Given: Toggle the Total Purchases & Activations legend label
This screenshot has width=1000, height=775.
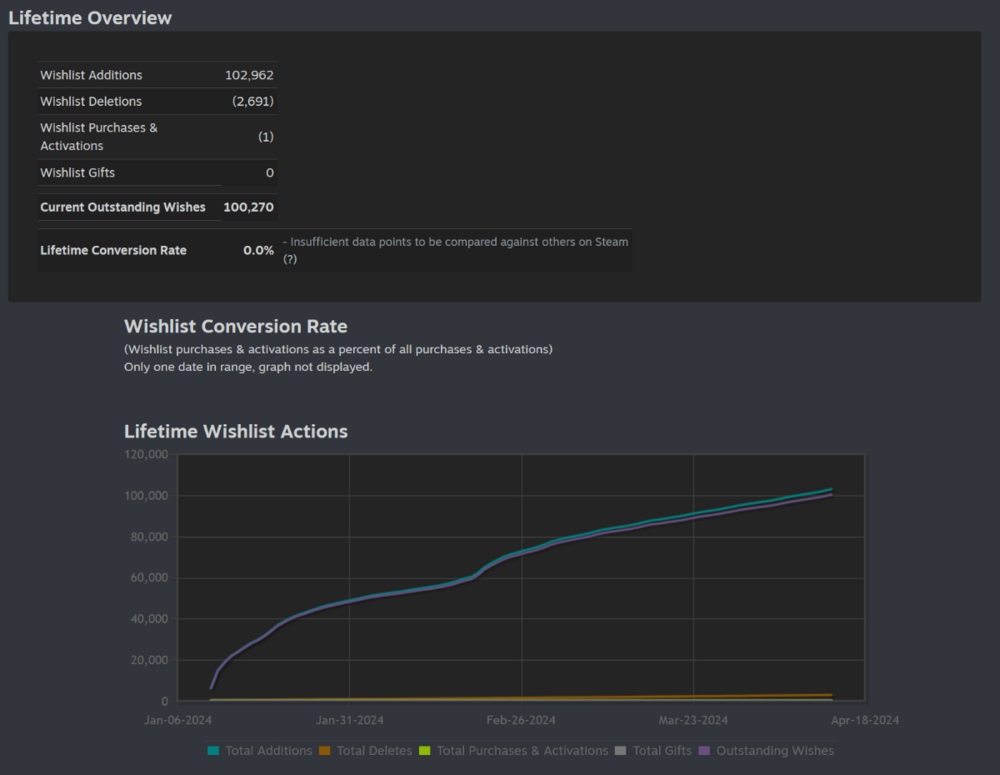Looking at the screenshot, I should pos(522,751).
